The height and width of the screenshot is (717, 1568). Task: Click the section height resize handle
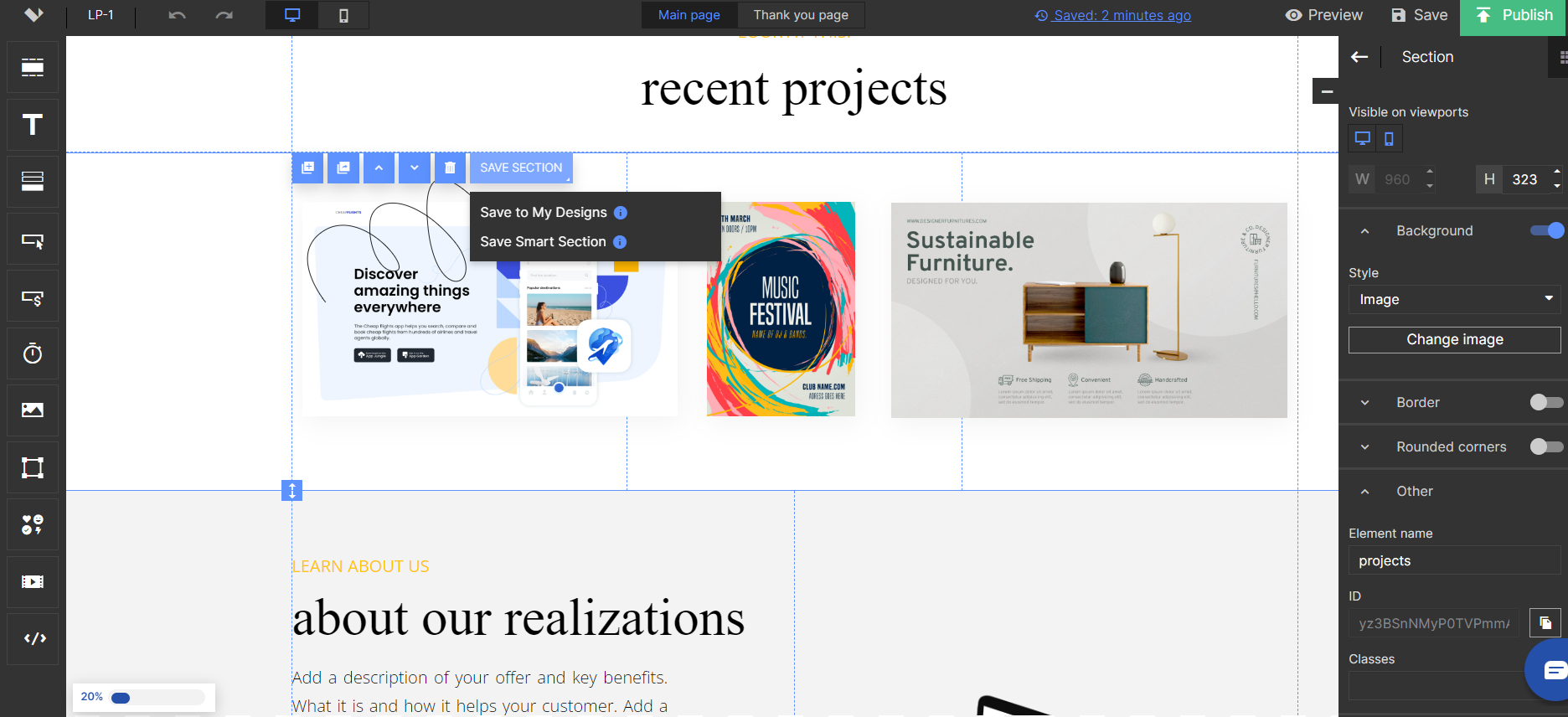291,491
